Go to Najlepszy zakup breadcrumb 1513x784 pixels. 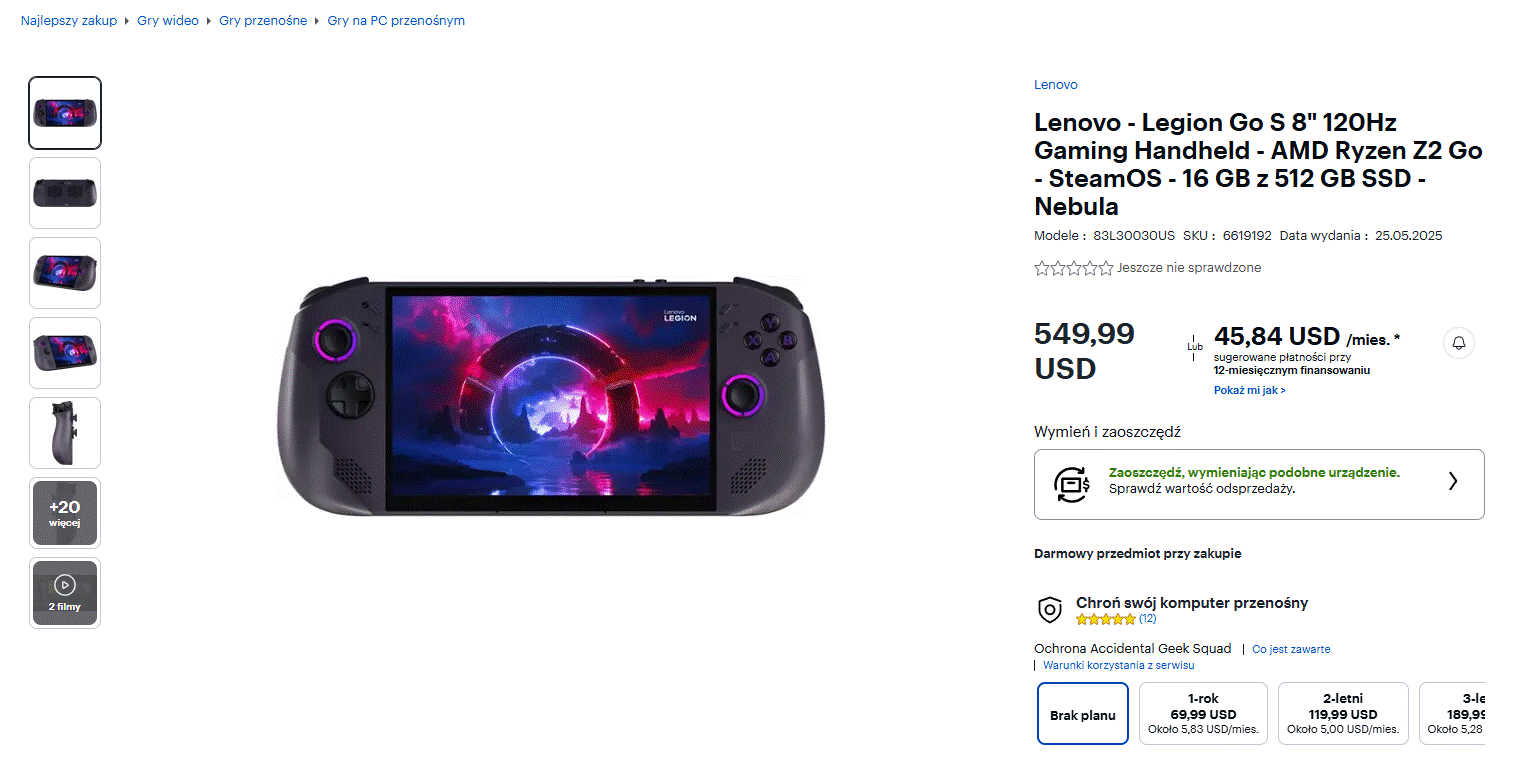[x=69, y=20]
